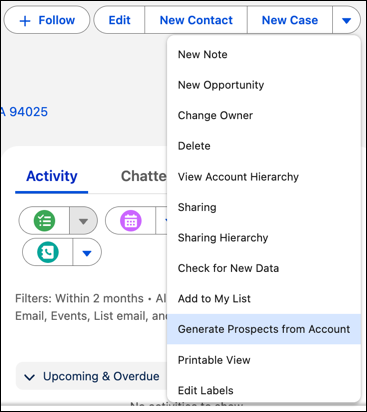The width and height of the screenshot is (367, 412).
Task: Open the Sharing Hierarchy menu entry
Action: click(264, 238)
